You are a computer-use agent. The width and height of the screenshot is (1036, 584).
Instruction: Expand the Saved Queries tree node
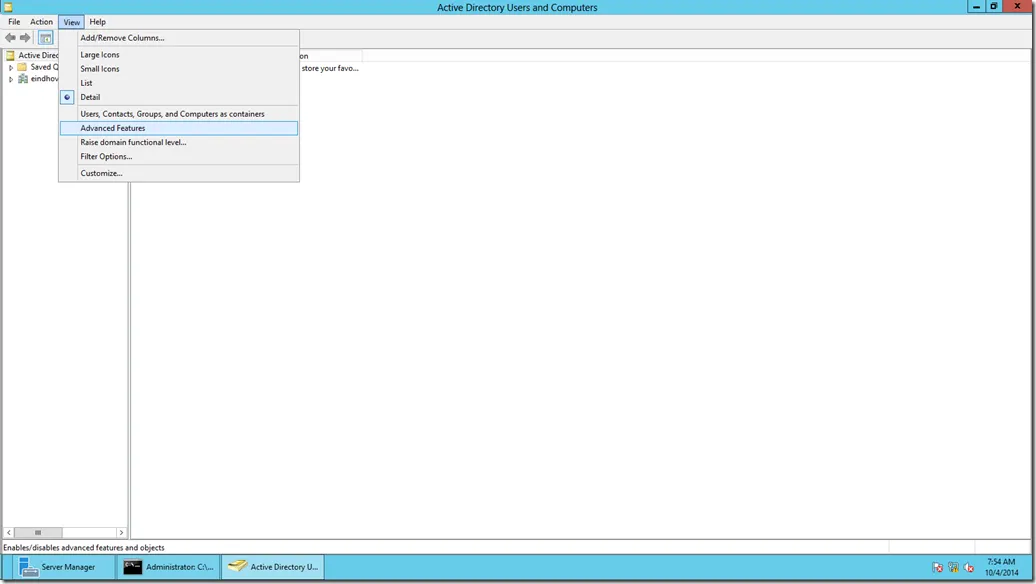[x=11, y=67]
